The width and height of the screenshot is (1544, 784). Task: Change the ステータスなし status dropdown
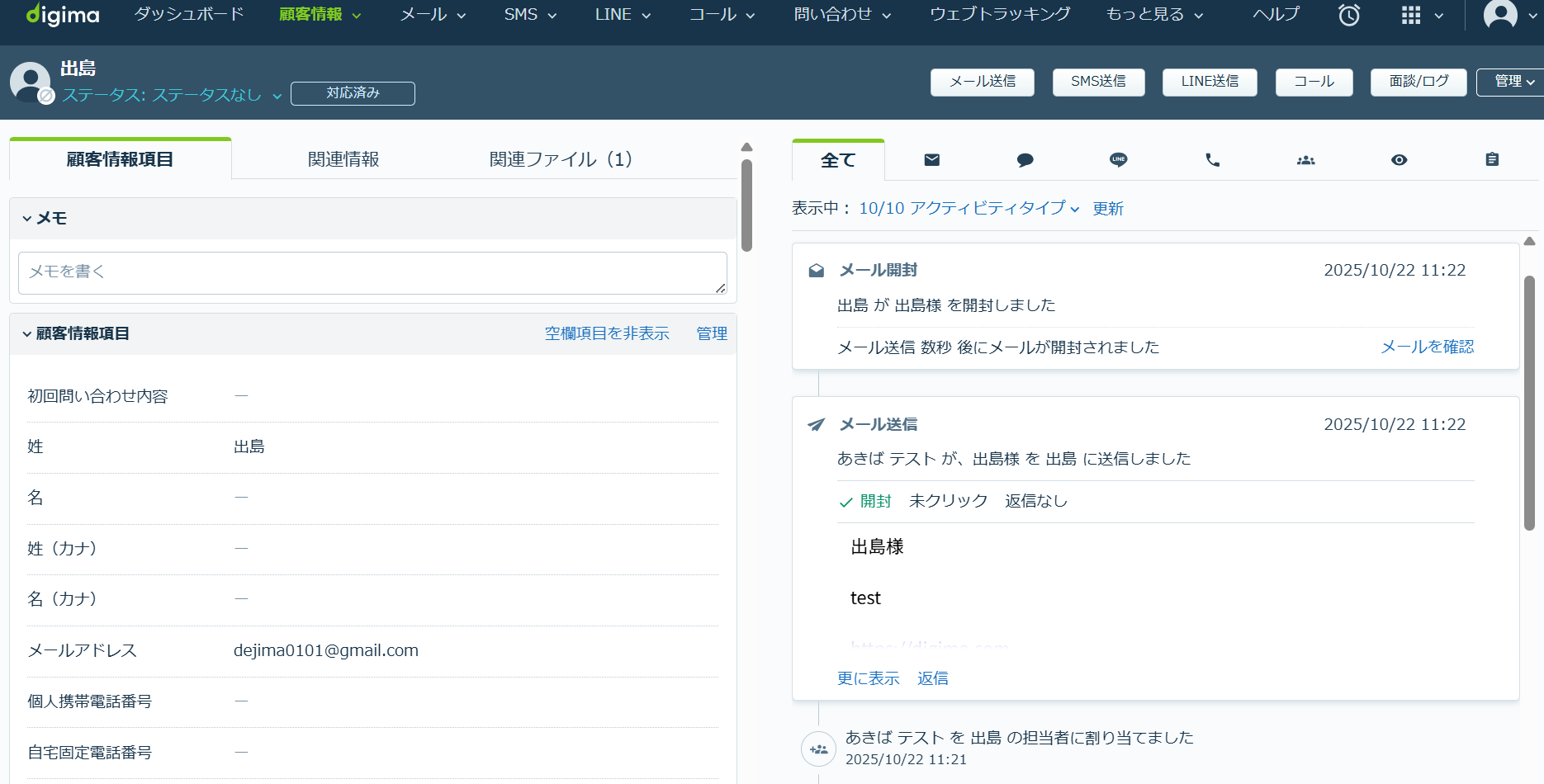(x=172, y=96)
